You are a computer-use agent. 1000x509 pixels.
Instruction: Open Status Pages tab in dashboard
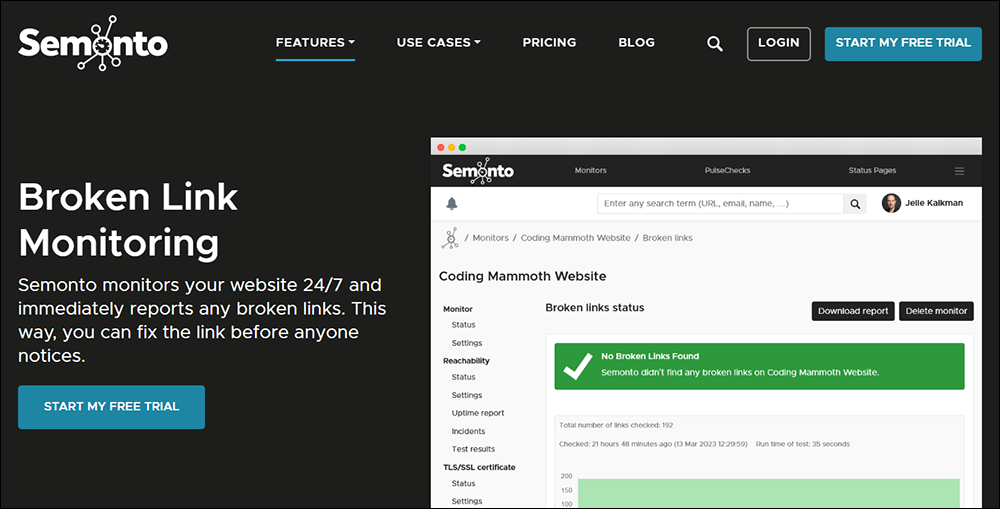(x=872, y=170)
